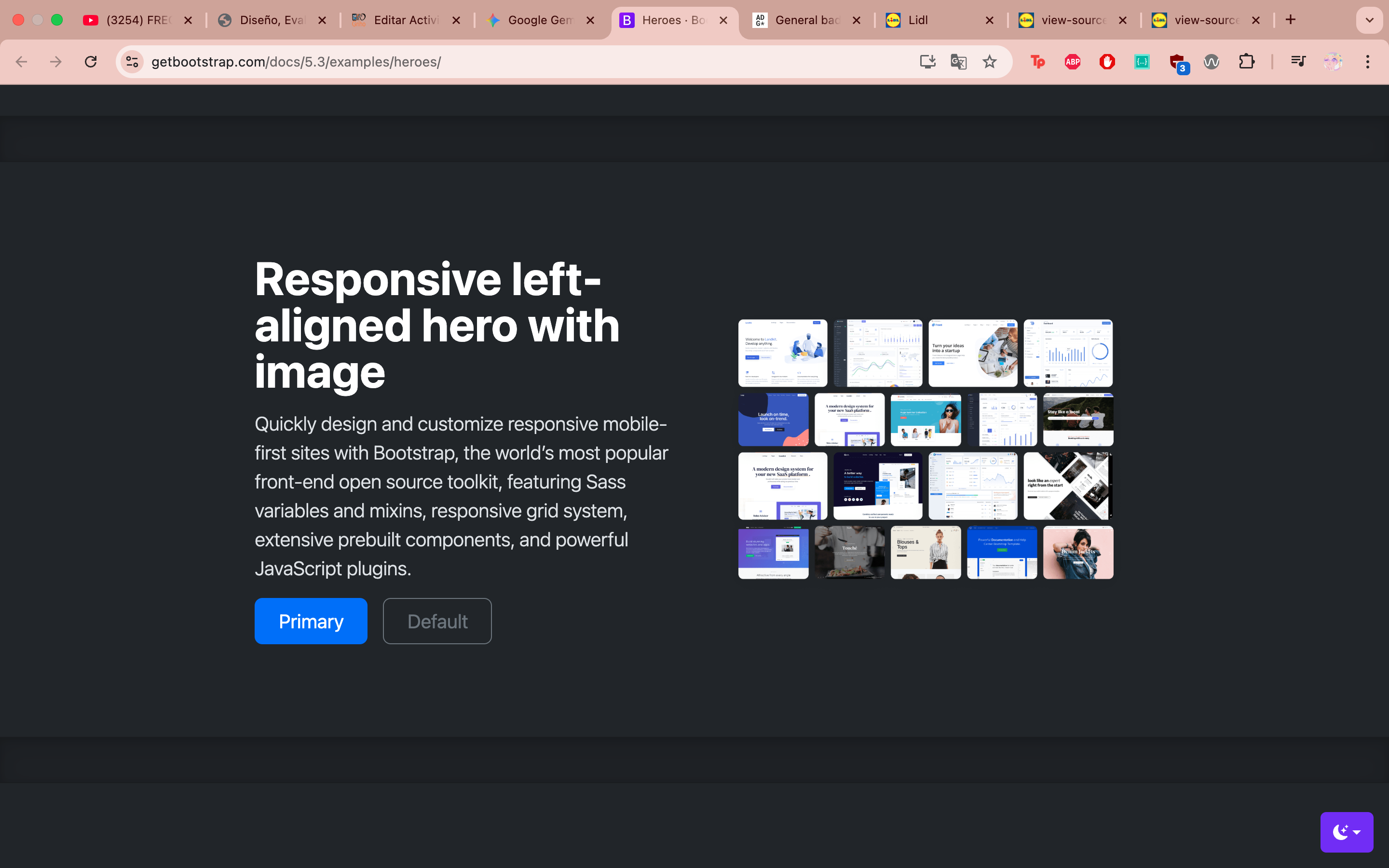The height and width of the screenshot is (868, 1389).
Task: Close the YouTube tab
Action: tap(188, 20)
